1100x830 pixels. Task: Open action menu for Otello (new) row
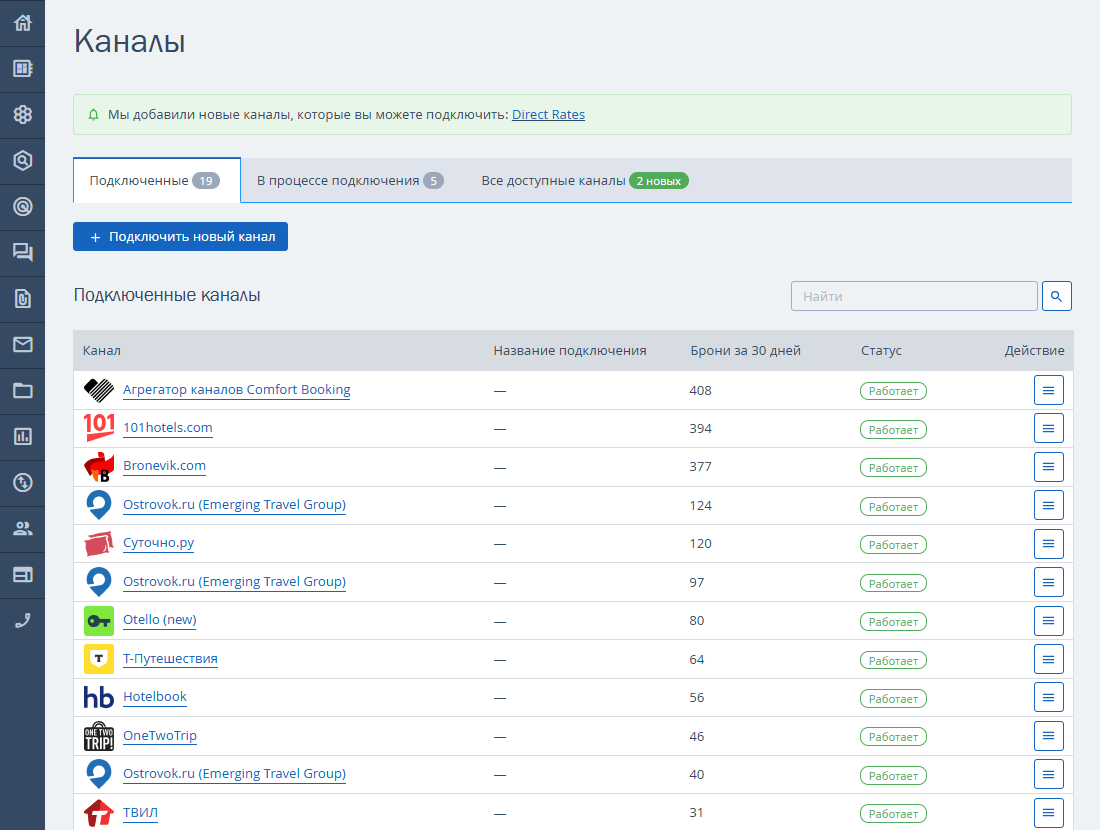1049,621
